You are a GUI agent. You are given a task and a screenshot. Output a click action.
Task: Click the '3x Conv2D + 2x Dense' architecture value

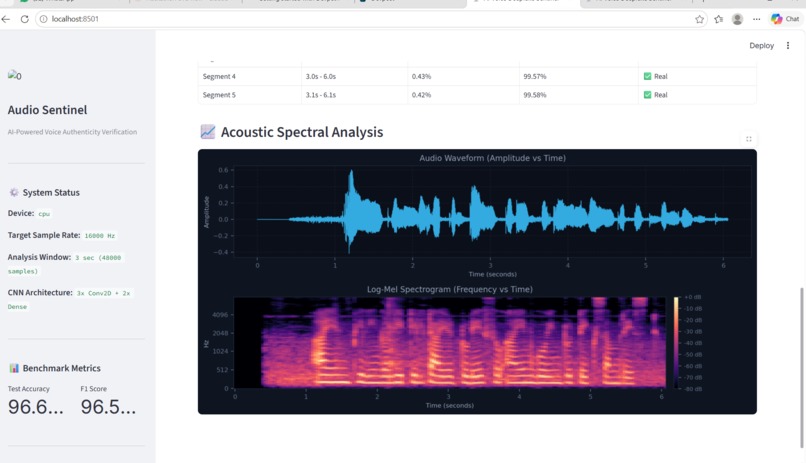click(x=69, y=300)
